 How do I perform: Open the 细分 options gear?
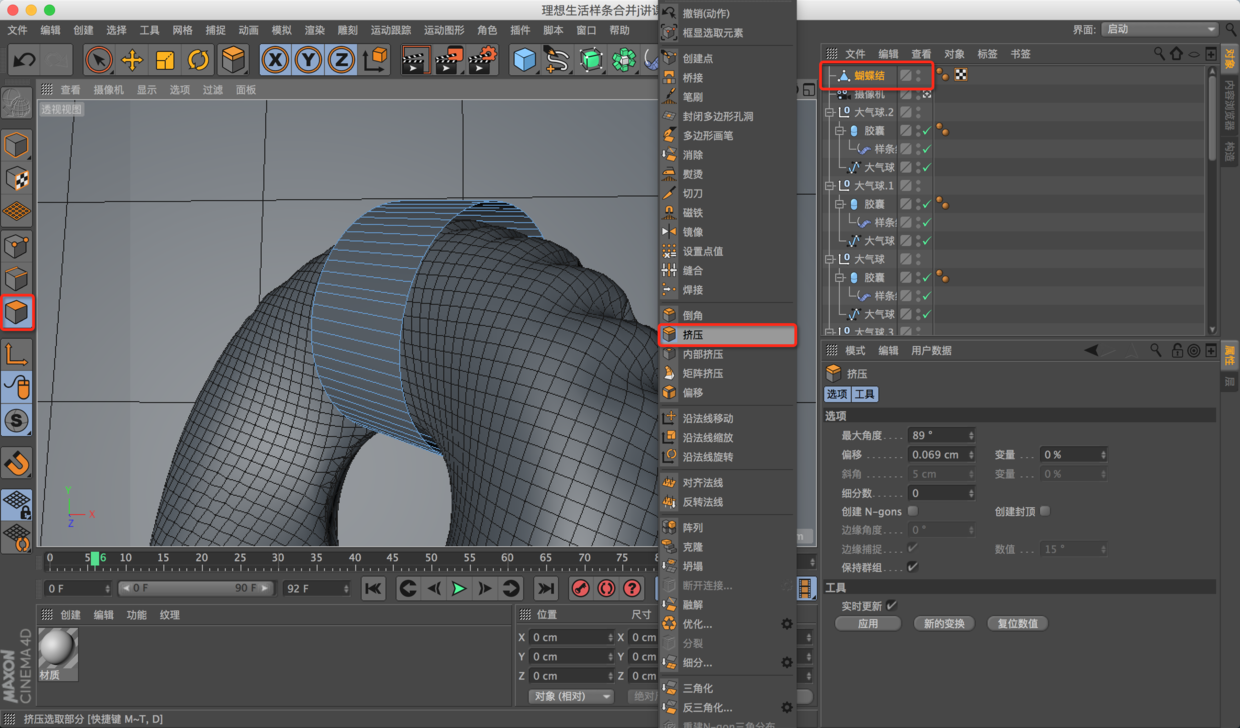(787, 662)
